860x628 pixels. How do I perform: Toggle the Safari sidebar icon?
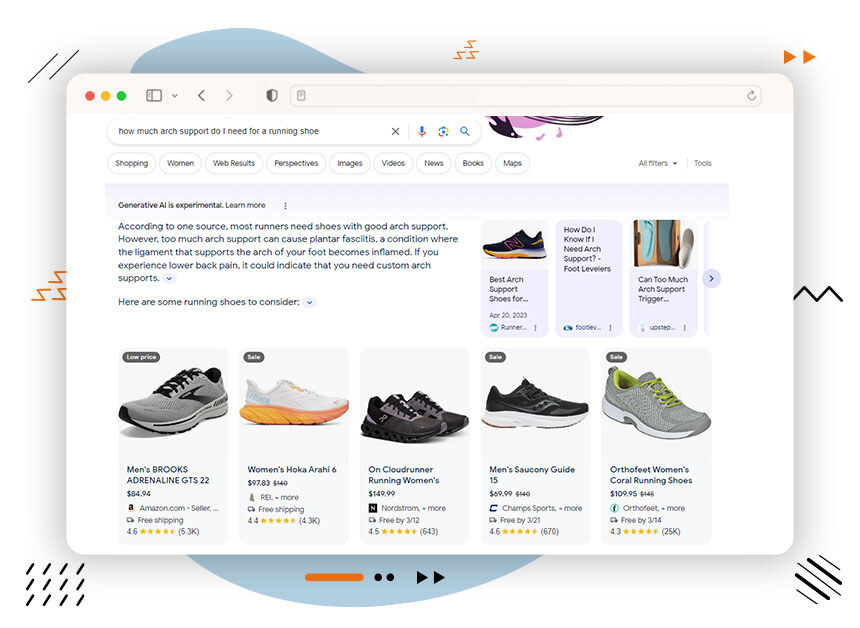pos(153,95)
